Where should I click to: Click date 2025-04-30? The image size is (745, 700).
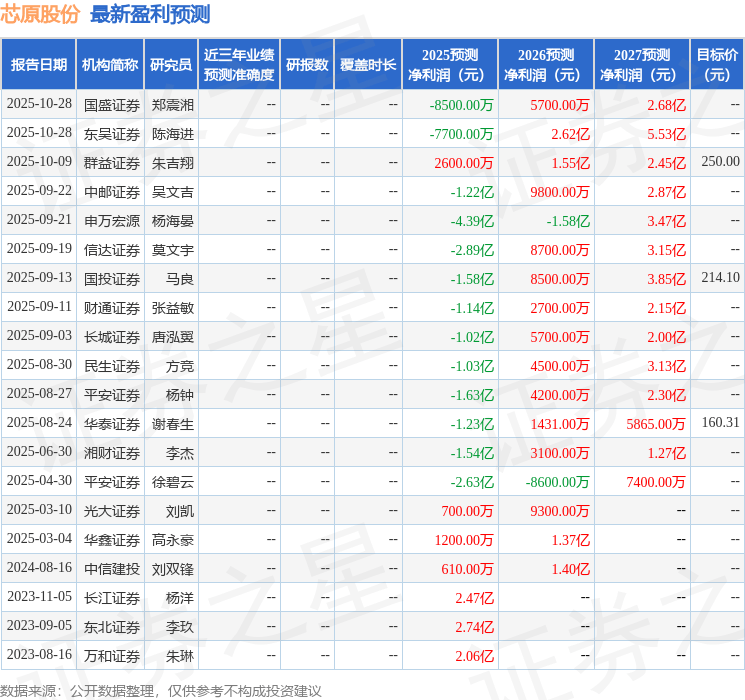pyautogui.click(x=39, y=480)
